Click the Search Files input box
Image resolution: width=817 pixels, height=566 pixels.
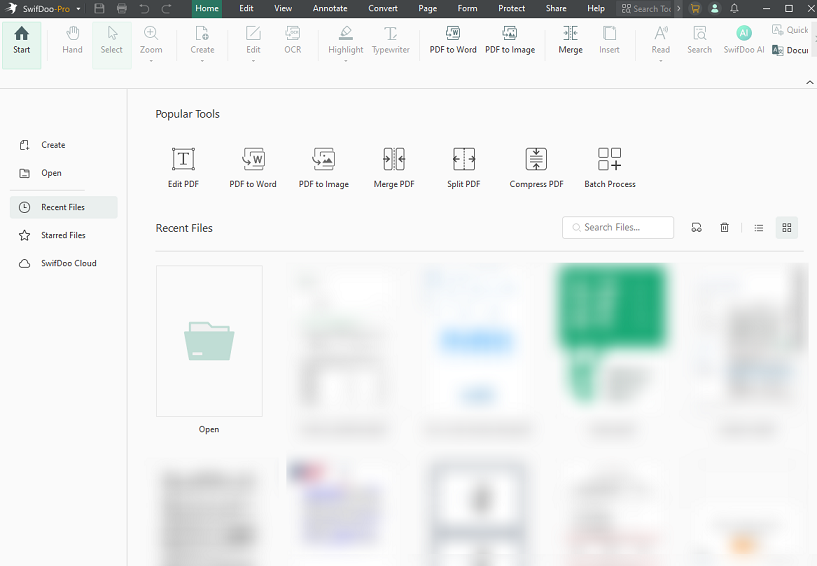click(x=618, y=228)
